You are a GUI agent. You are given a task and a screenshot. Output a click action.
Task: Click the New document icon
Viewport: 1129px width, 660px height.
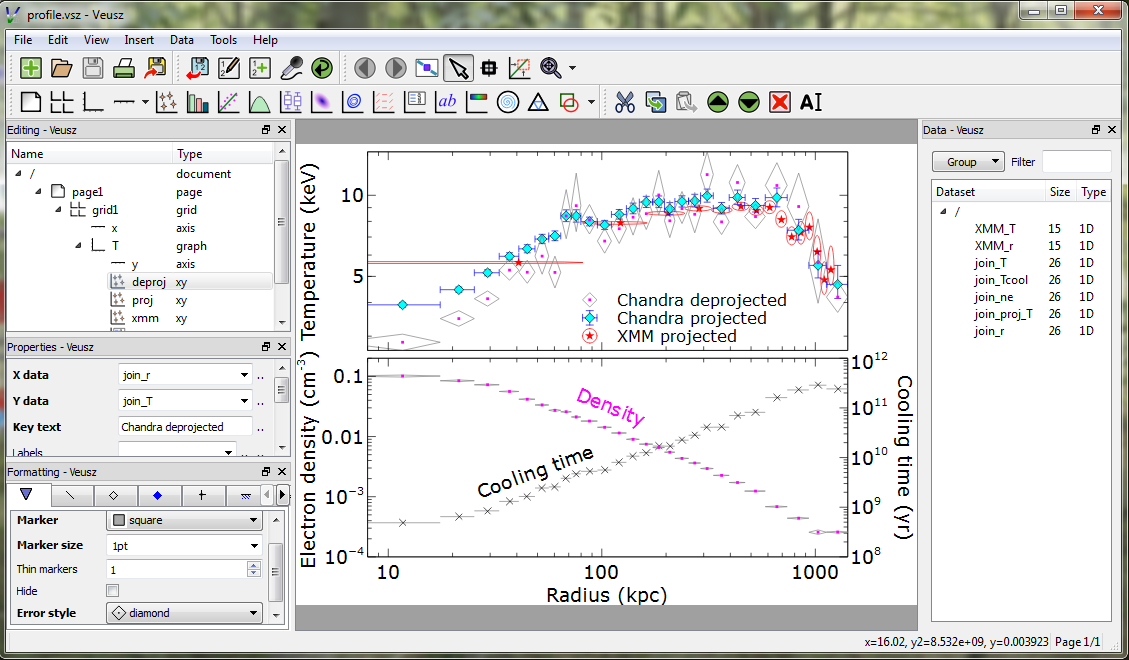click(31, 68)
